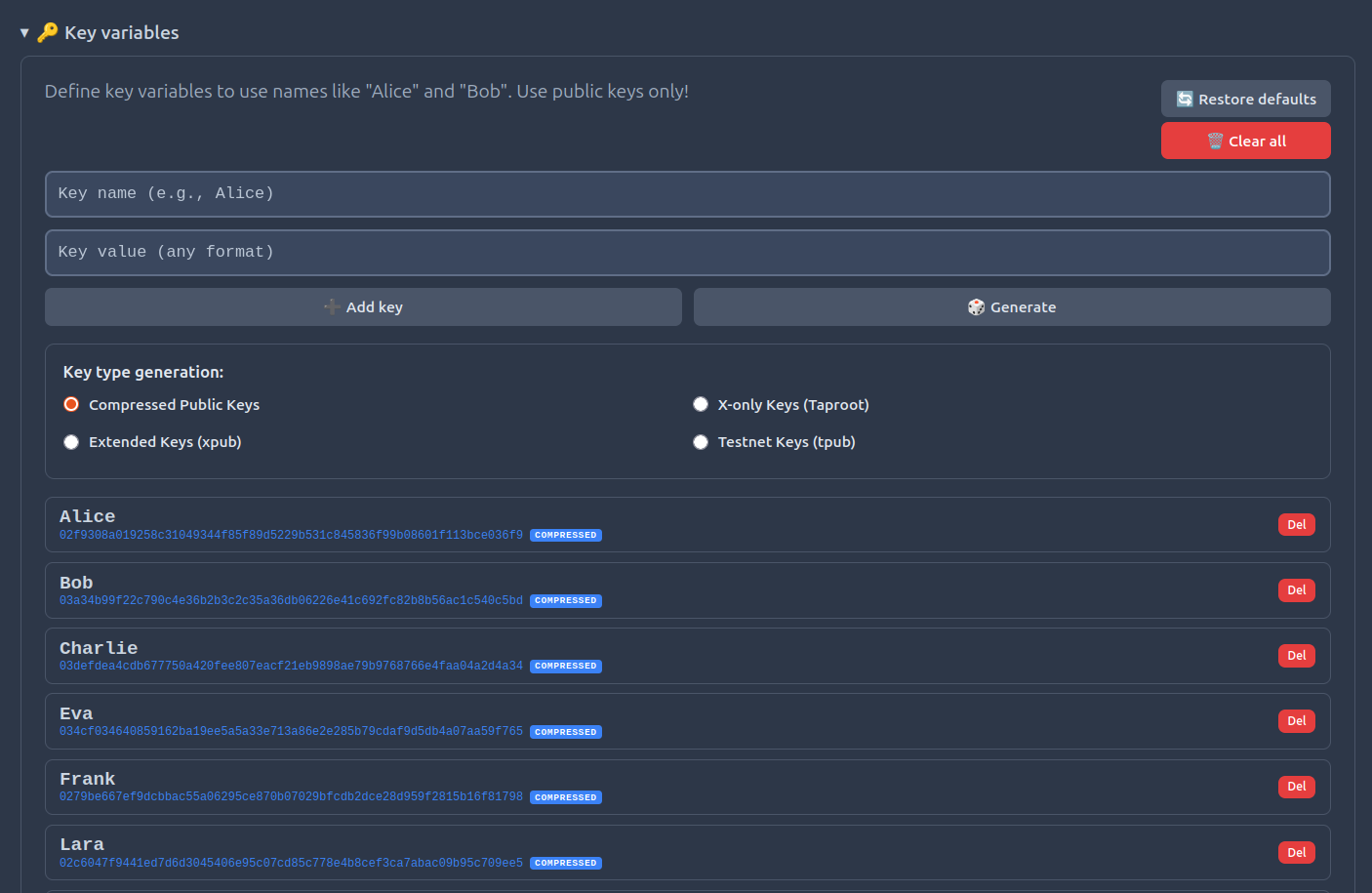1372x893 pixels.
Task: Remove the Frank key entry
Action: 1296,787
